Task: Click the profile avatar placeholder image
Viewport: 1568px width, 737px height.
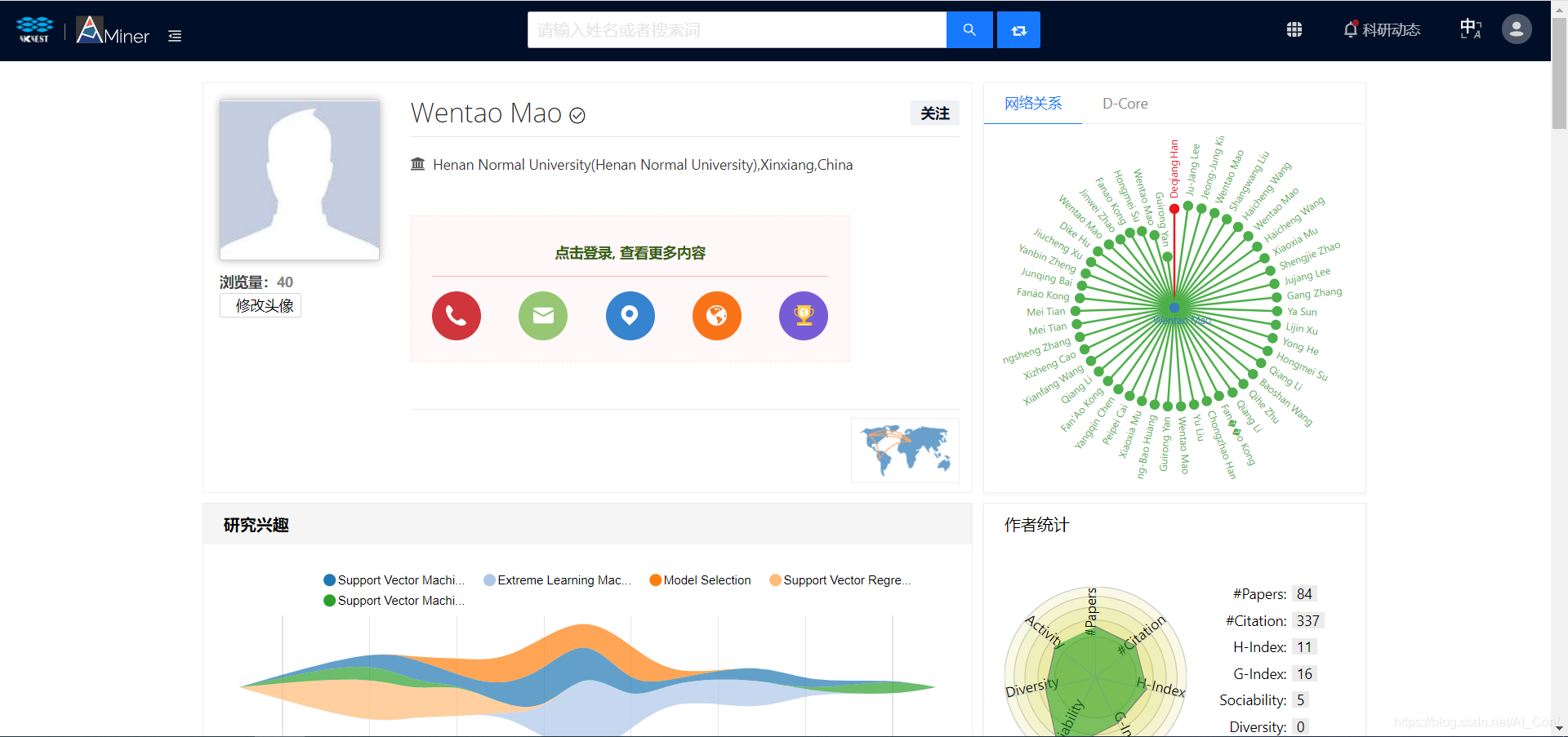Action: click(300, 180)
